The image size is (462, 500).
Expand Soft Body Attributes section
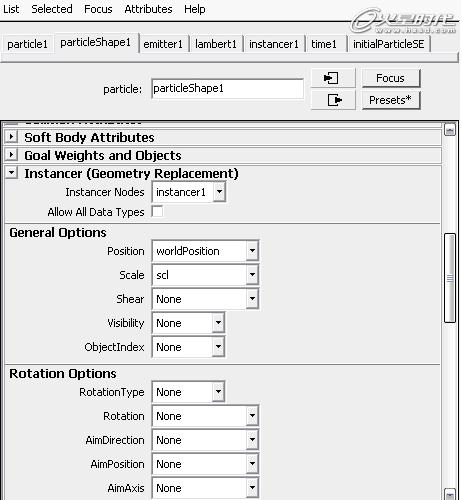(12, 137)
